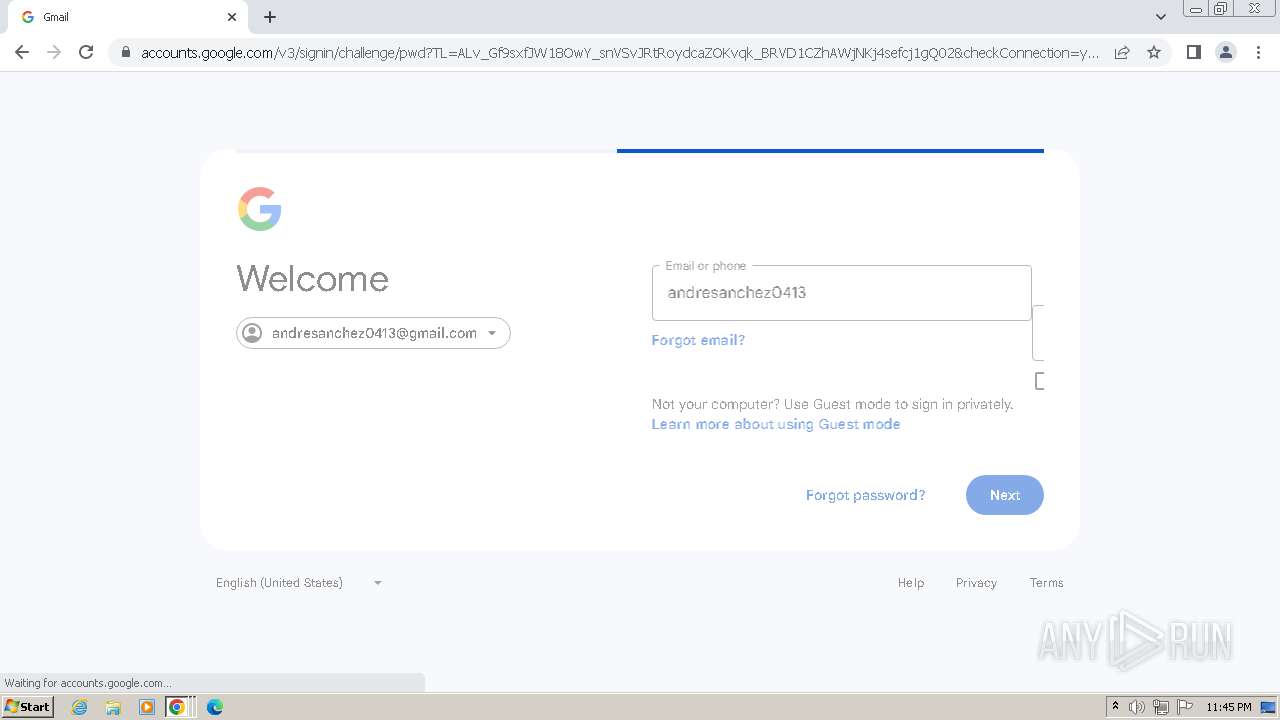
Task: View site security lock info
Action: point(125,52)
